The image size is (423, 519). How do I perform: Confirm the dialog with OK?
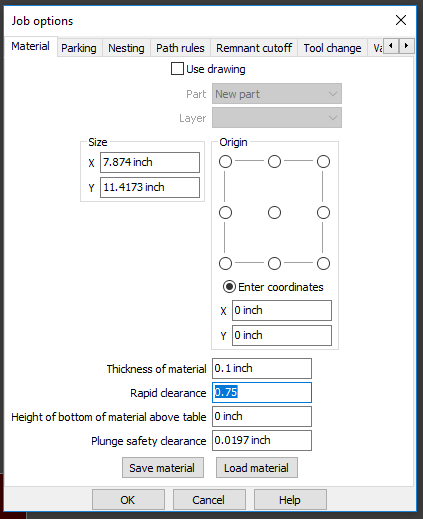[x=128, y=500]
